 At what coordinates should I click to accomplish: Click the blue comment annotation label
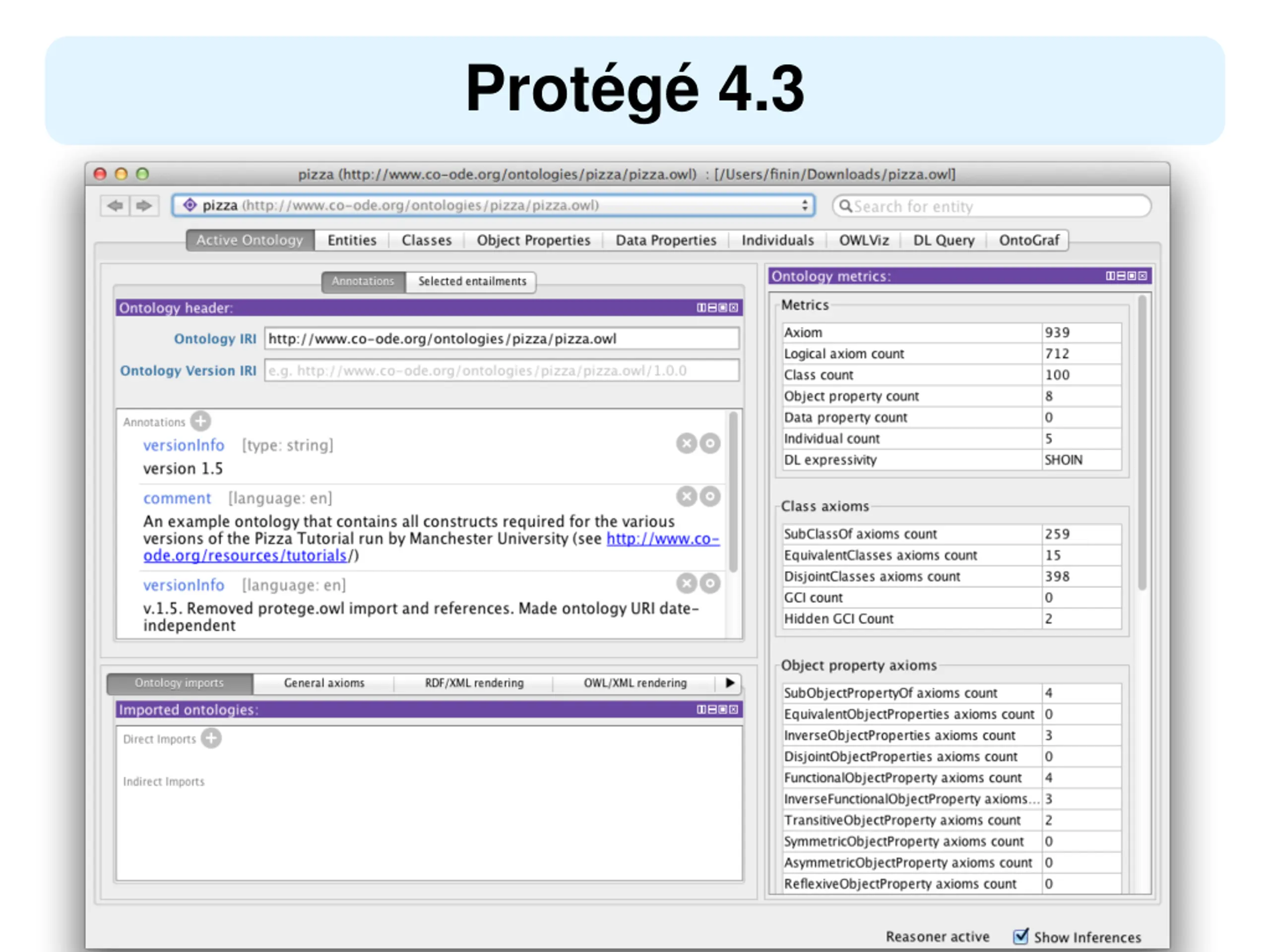(177, 498)
